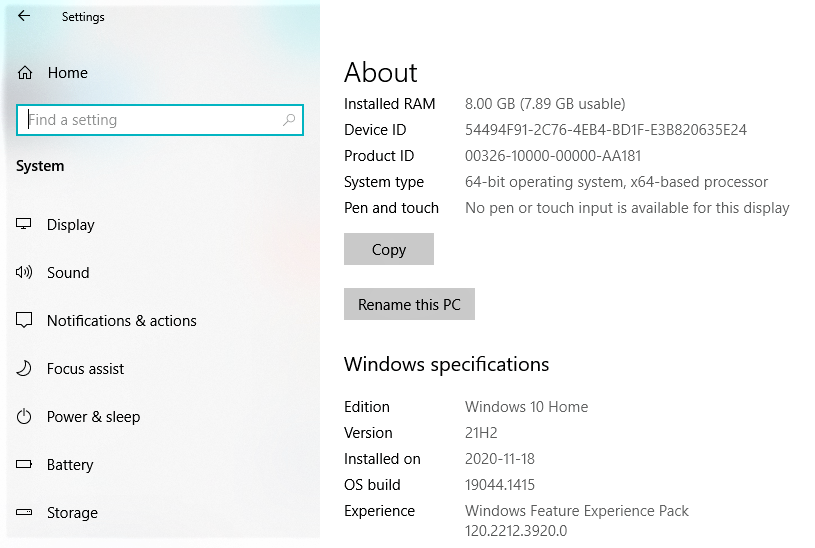
Task: Click the Rename this PC button
Action: 409,304
